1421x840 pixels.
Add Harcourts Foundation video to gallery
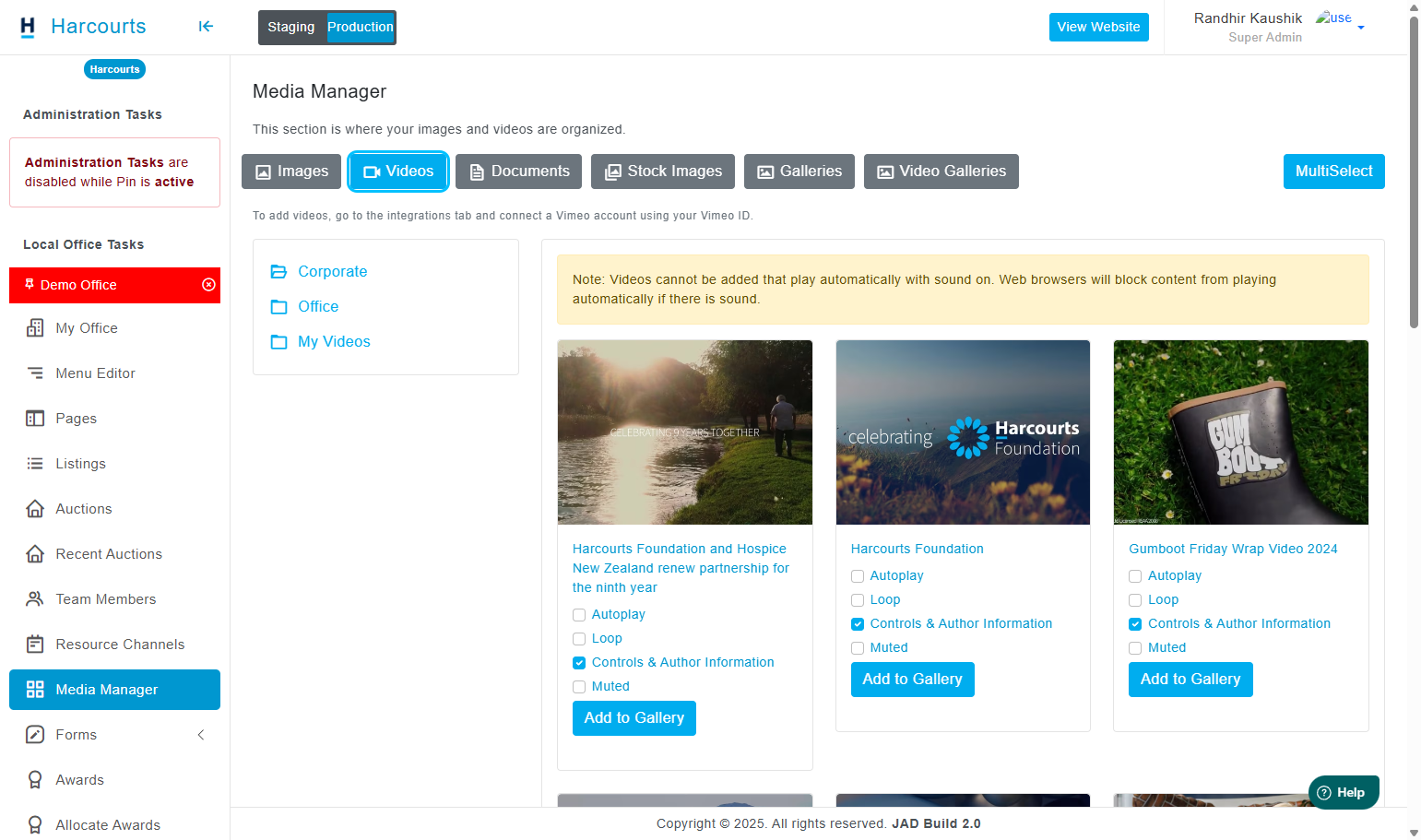click(913, 680)
